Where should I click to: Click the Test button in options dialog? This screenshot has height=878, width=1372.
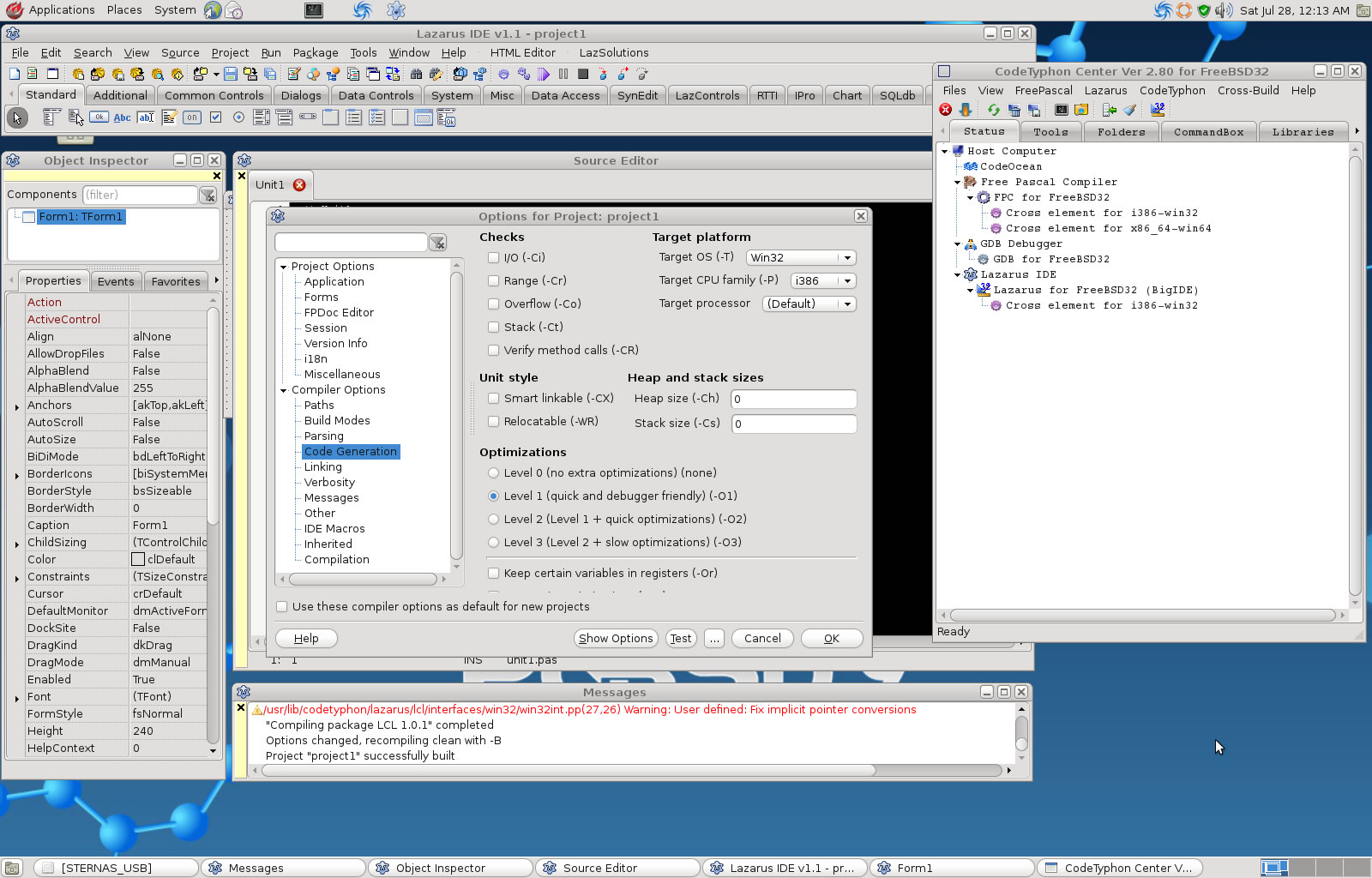click(x=681, y=638)
